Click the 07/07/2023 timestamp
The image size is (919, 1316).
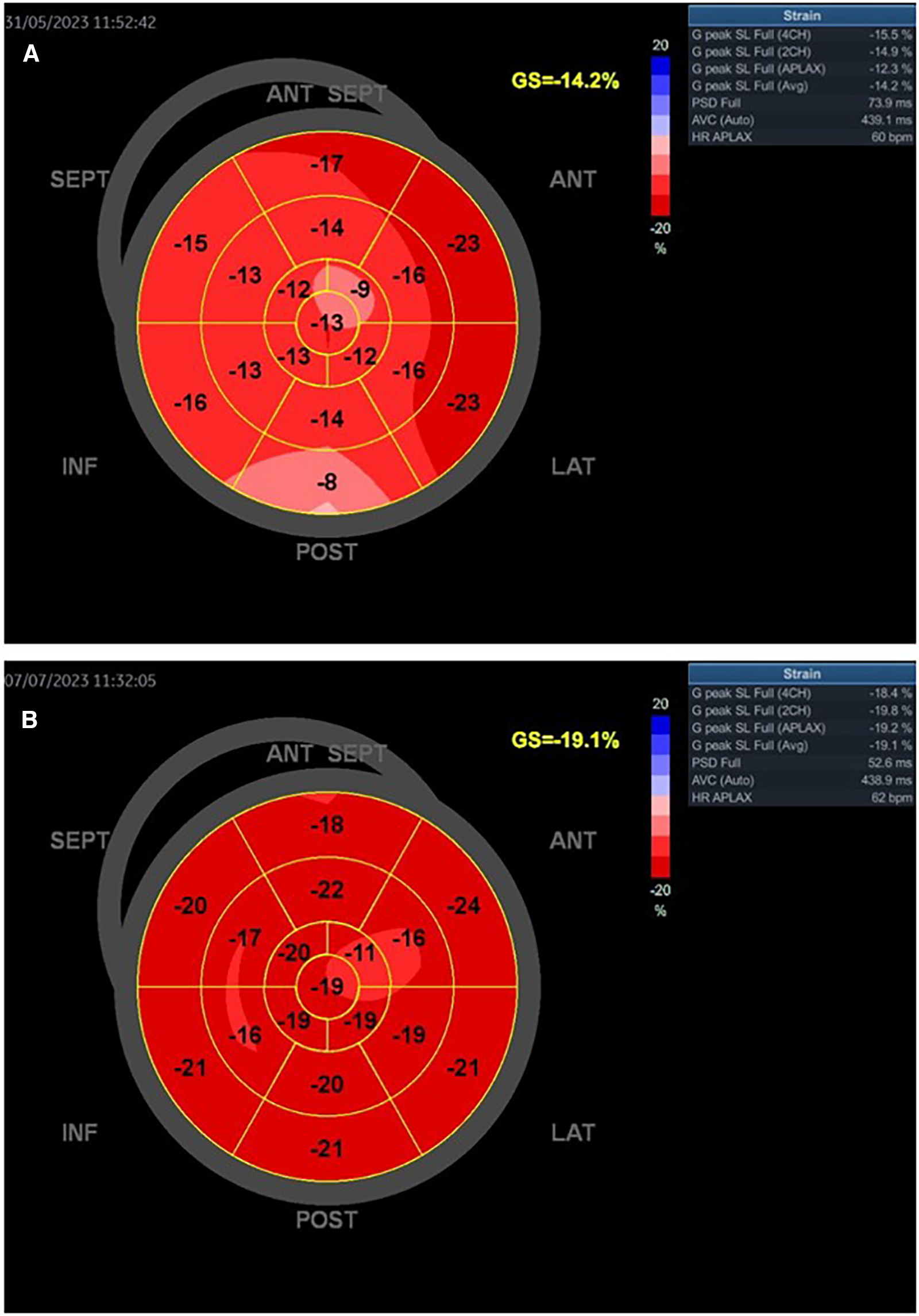[x=80, y=681]
